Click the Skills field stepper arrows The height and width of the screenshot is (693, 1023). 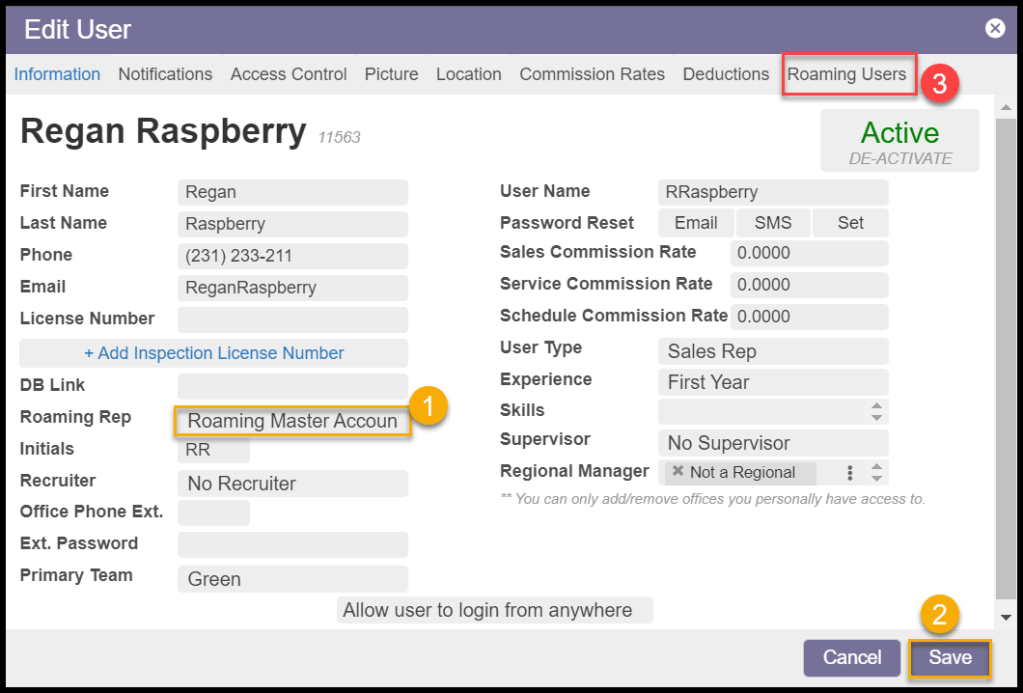[x=876, y=411]
